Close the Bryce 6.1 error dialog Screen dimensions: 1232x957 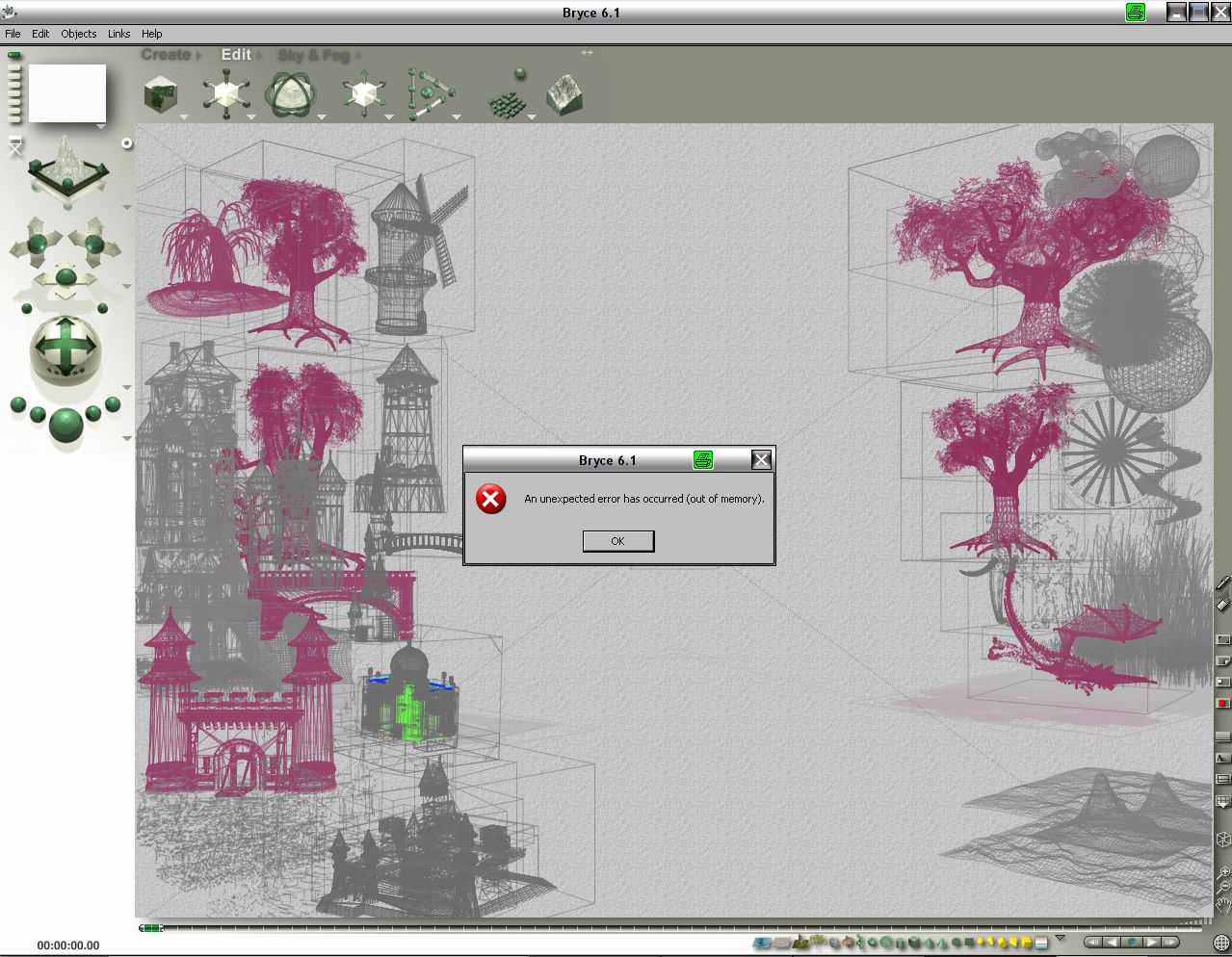tap(761, 460)
